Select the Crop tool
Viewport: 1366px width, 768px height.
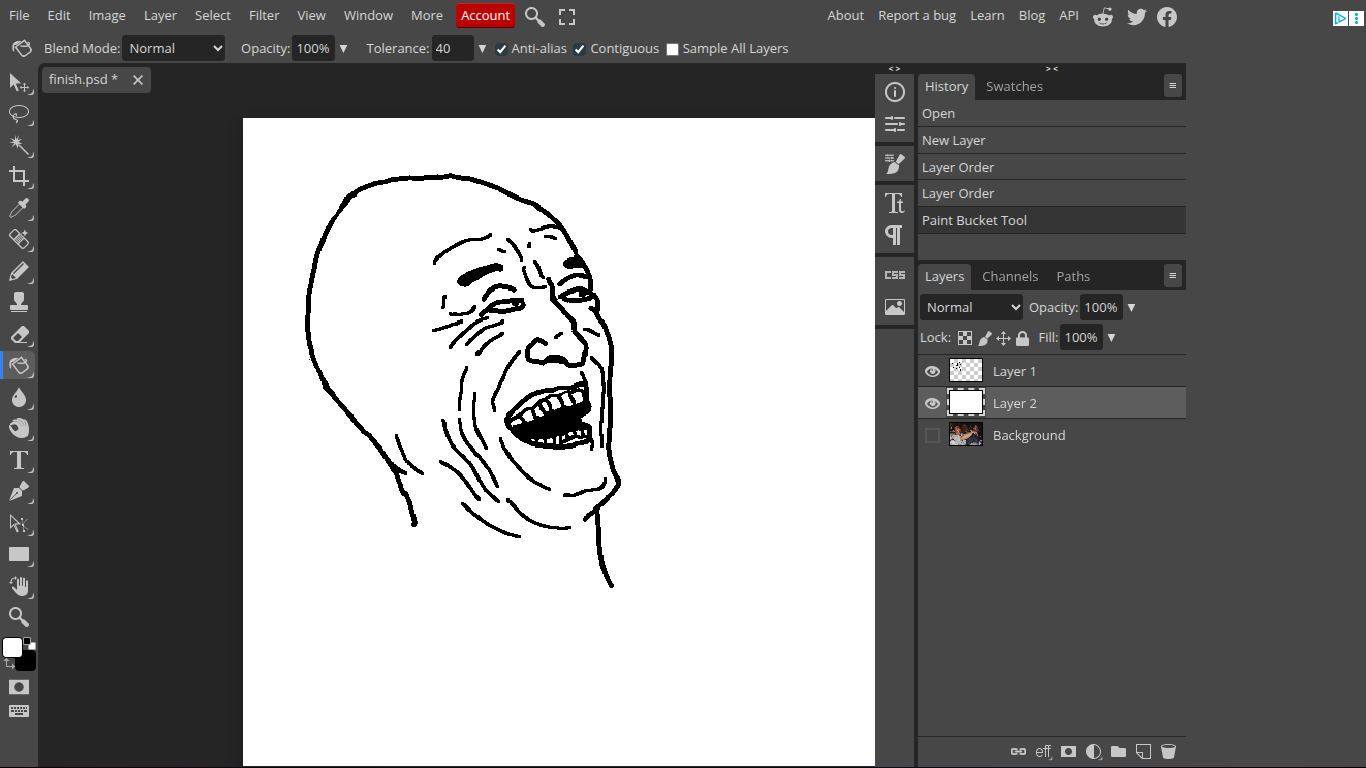click(x=19, y=177)
